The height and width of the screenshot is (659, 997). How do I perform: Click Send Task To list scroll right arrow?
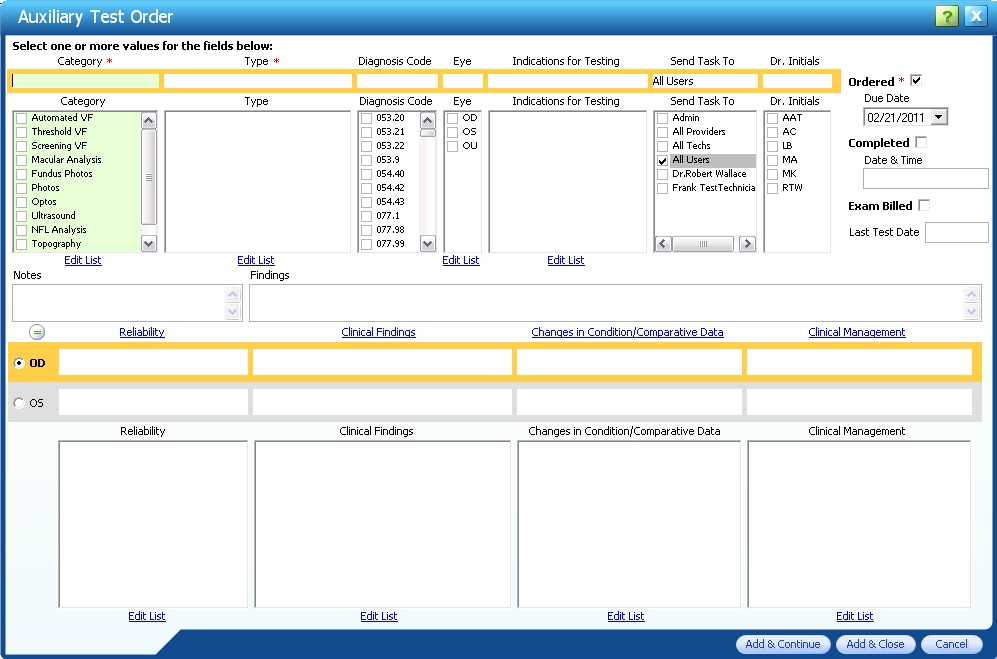coord(747,244)
